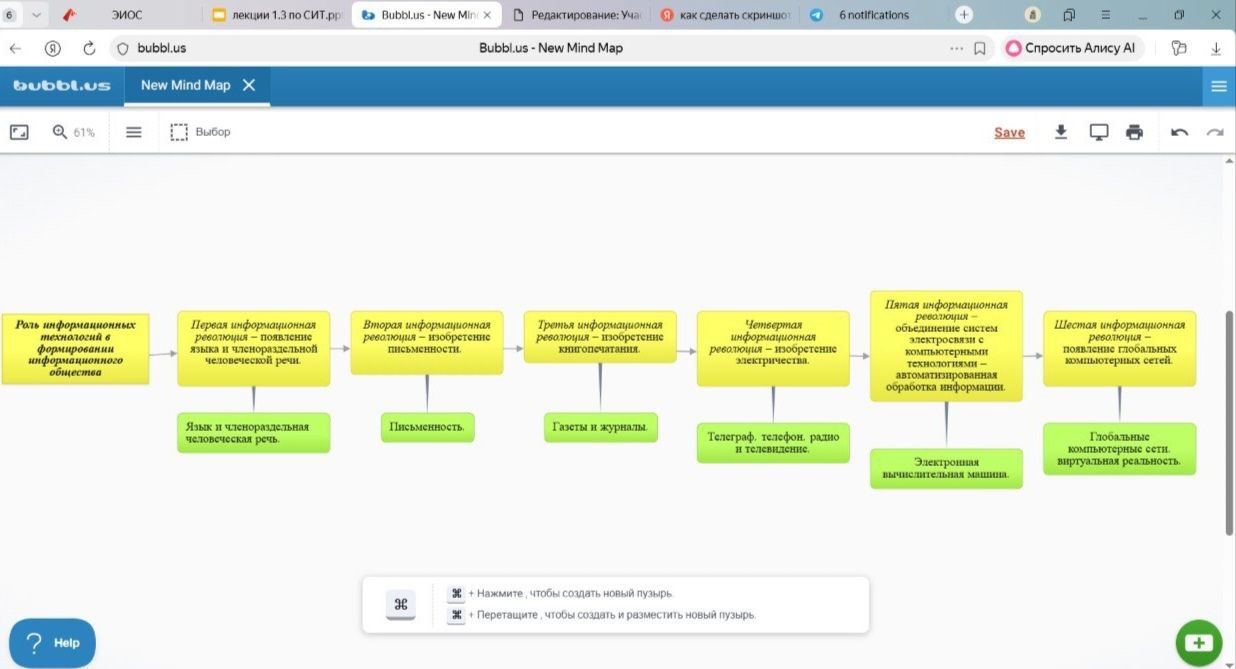The image size is (1236, 669).
Task: Download the mind map via export icon
Action: (x=1061, y=132)
